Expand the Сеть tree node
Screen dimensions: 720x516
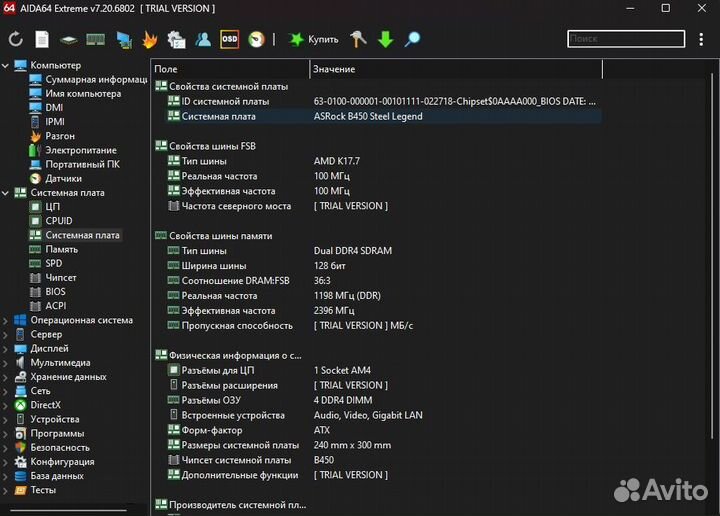click(6, 392)
